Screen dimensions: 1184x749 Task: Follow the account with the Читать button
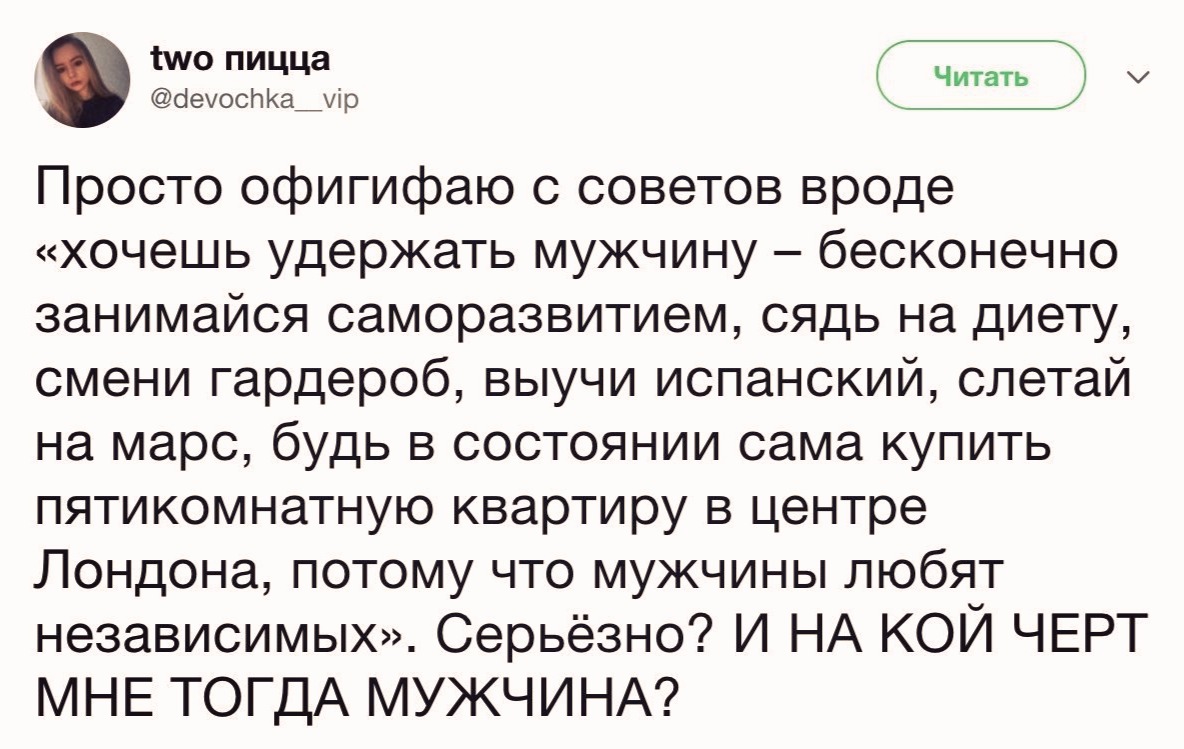tap(980, 76)
